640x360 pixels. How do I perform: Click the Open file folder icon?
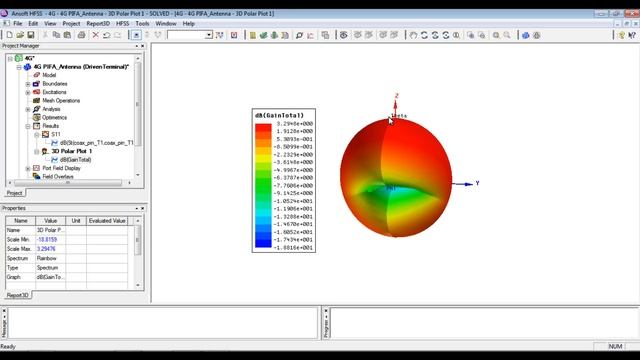click(20, 35)
